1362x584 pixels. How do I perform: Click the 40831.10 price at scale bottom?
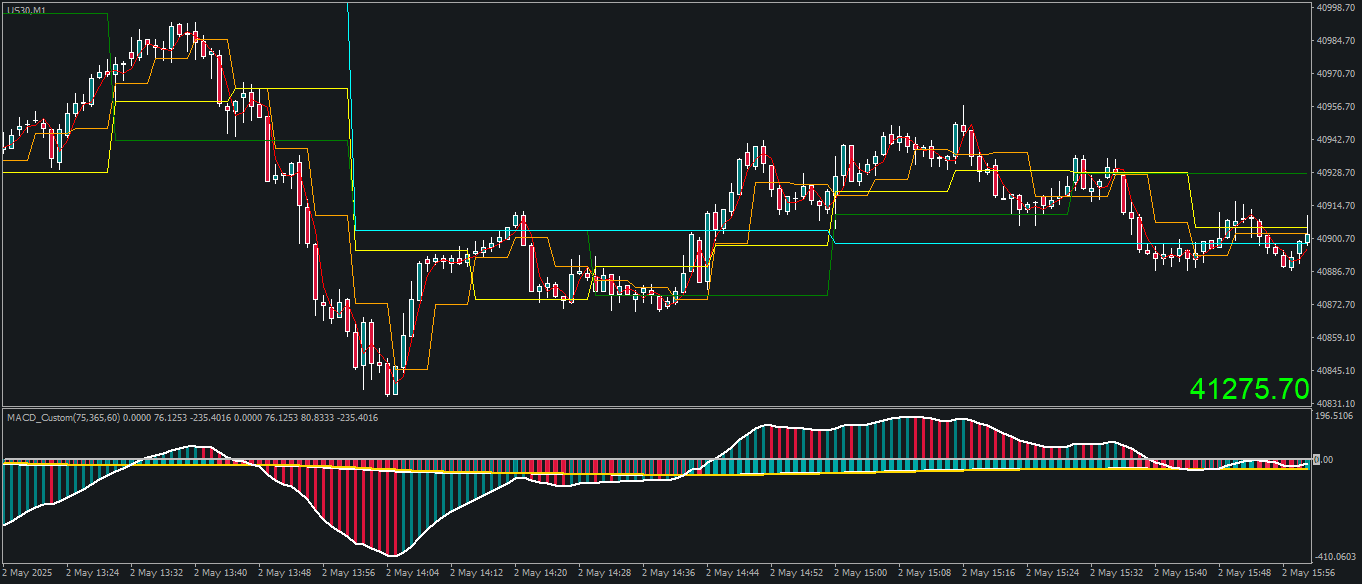click(x=1335, y=403)
